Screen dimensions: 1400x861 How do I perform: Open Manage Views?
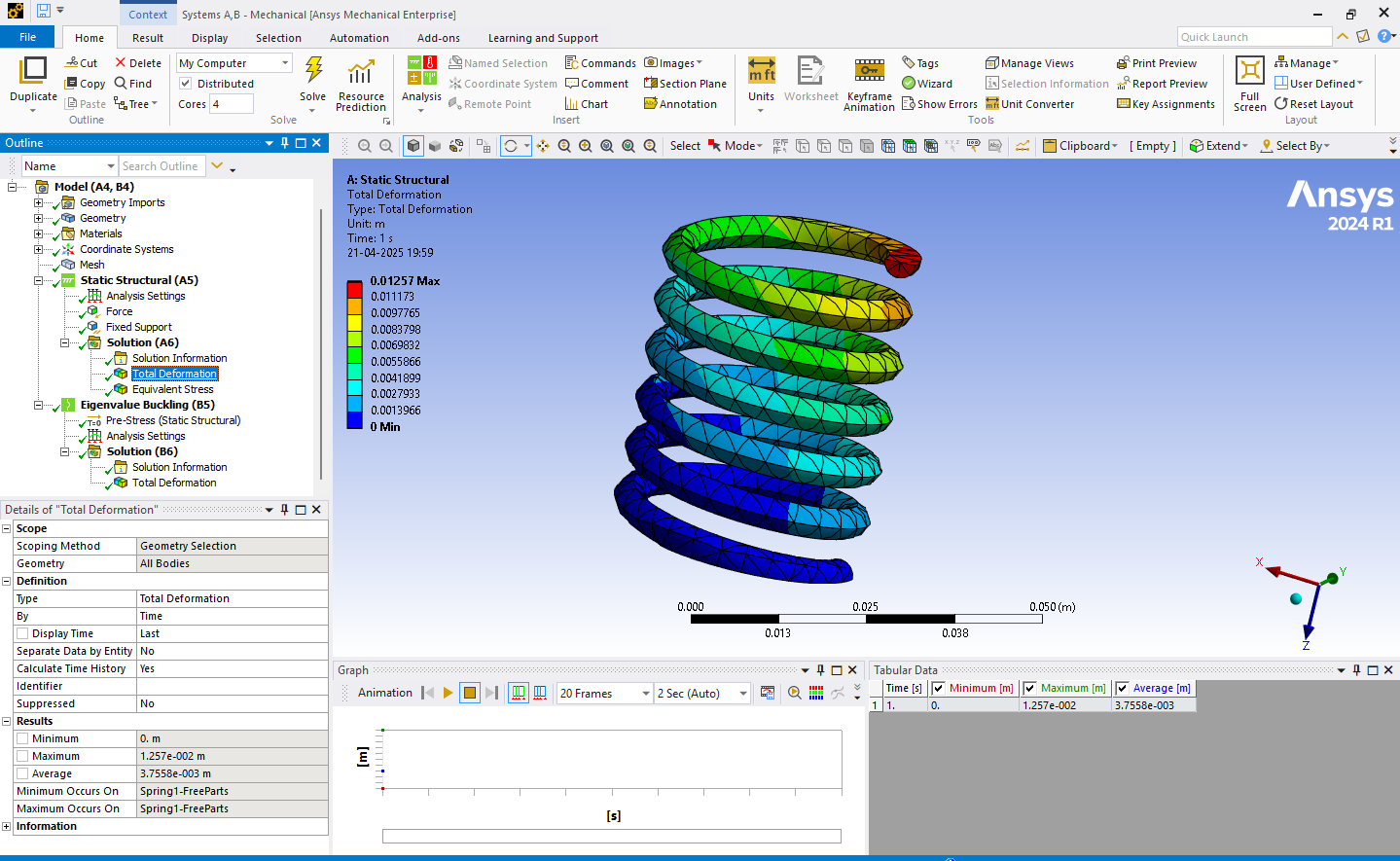coord(1029,63)
